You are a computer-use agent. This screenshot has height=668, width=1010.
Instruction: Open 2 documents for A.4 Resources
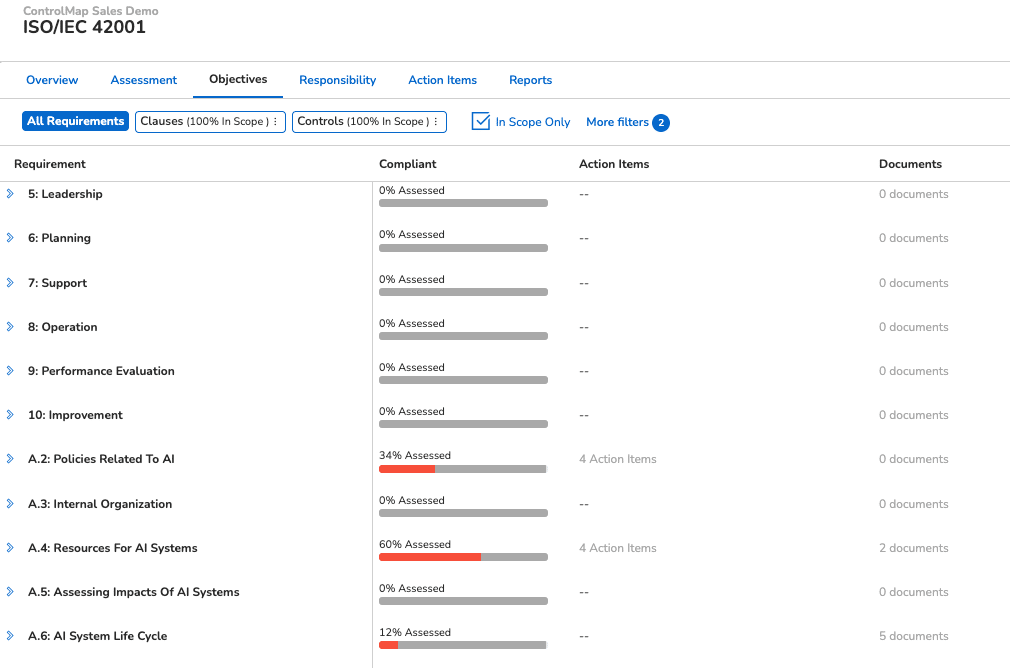pos(913,548)
